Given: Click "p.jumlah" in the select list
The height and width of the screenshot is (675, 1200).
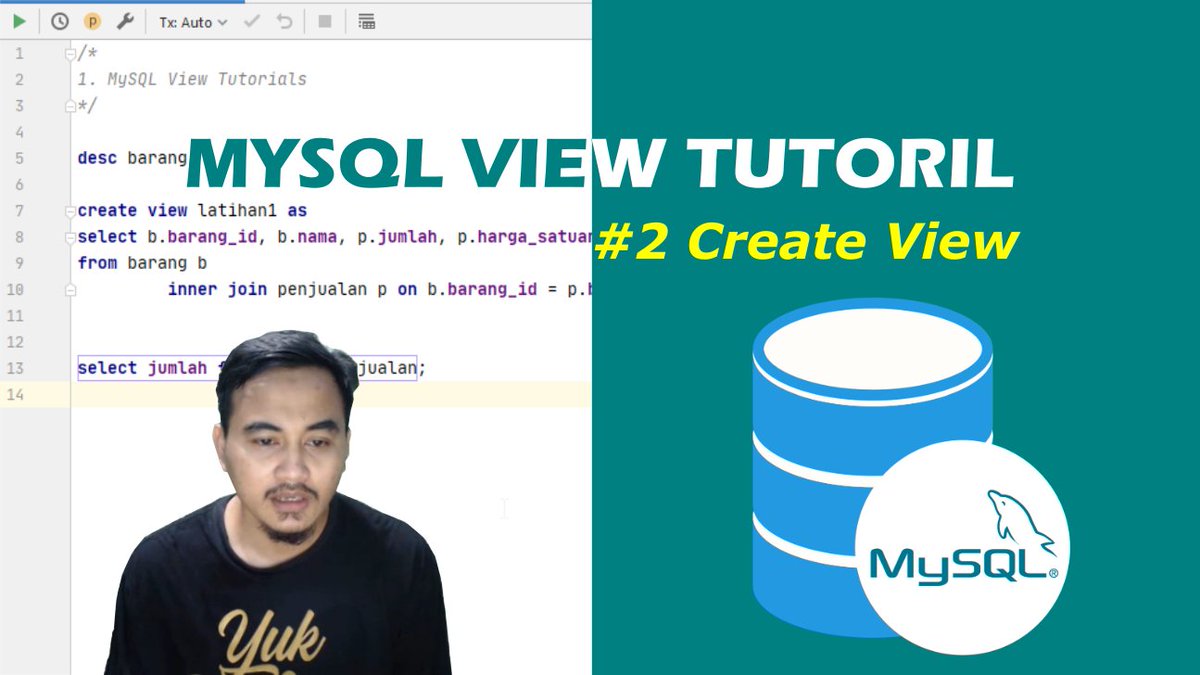Looking at the screenshot, I should click(398, 237).
